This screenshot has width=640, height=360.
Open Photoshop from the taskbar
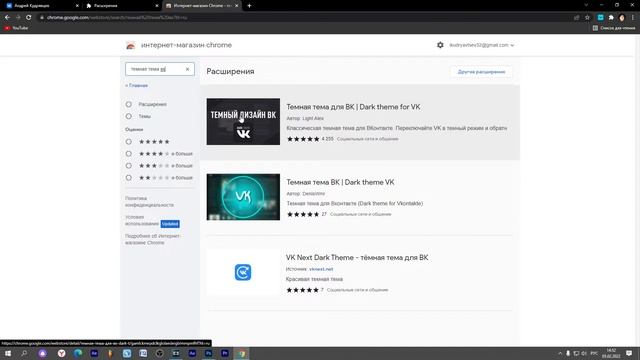pyautogui.click(x=209, y=353)
